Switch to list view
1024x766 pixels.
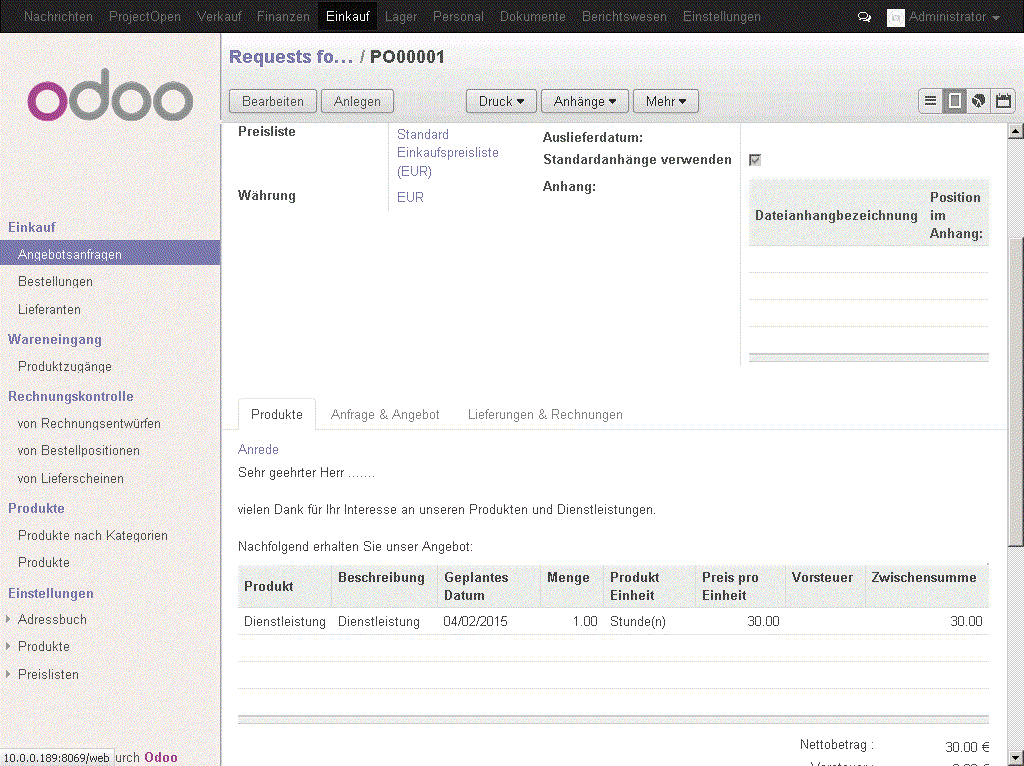(x=930, y=101)
